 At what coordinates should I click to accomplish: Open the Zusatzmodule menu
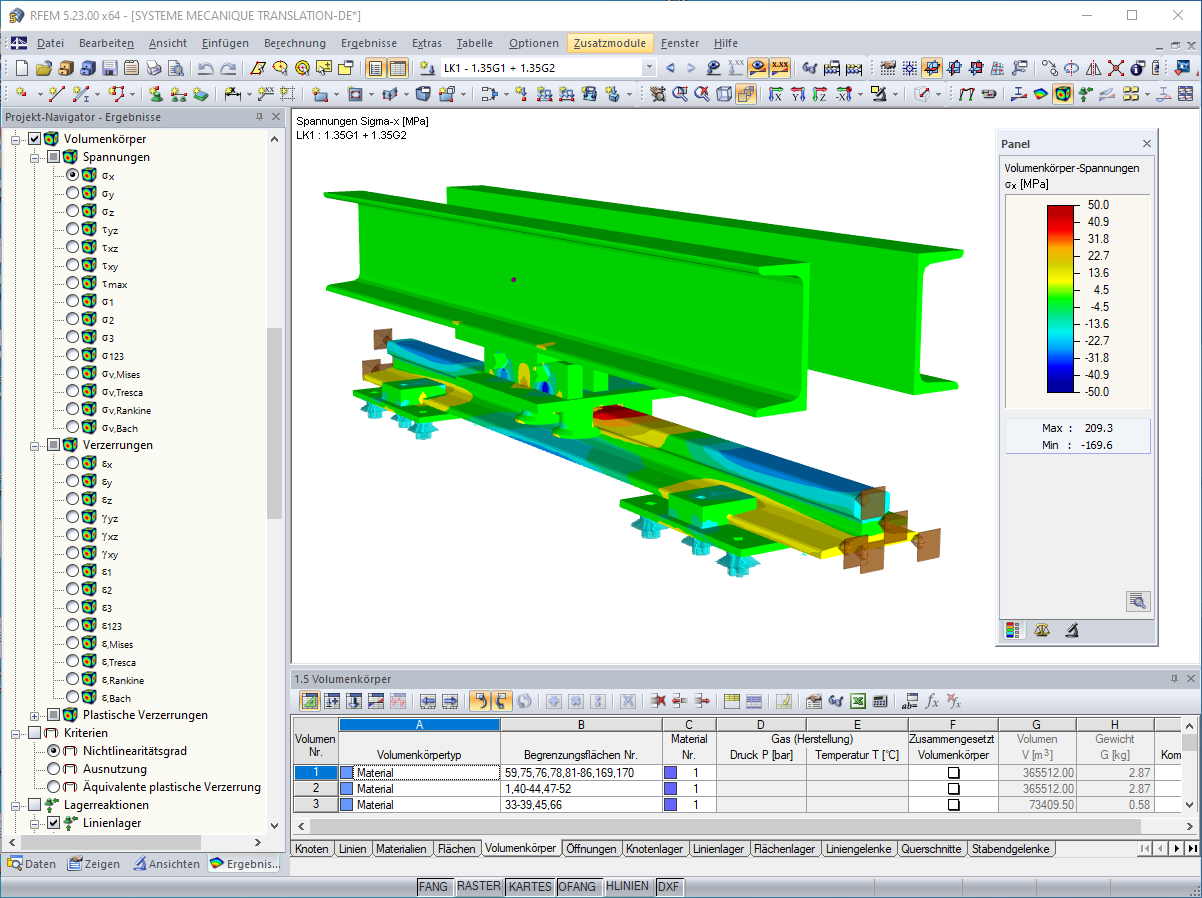click(611, 43)
